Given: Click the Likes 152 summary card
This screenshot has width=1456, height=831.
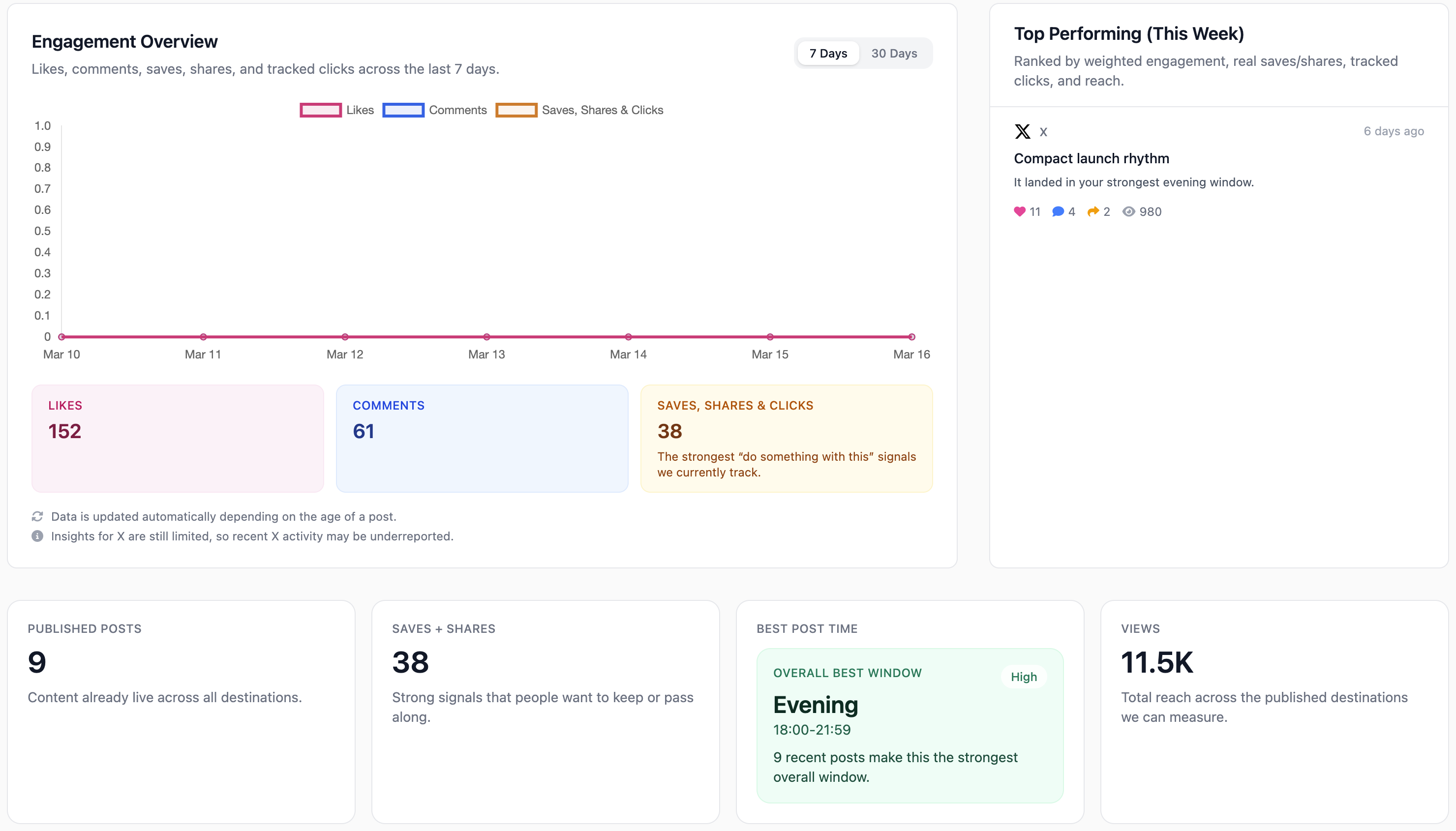Looking at the screenshot, I should (178, 438).
